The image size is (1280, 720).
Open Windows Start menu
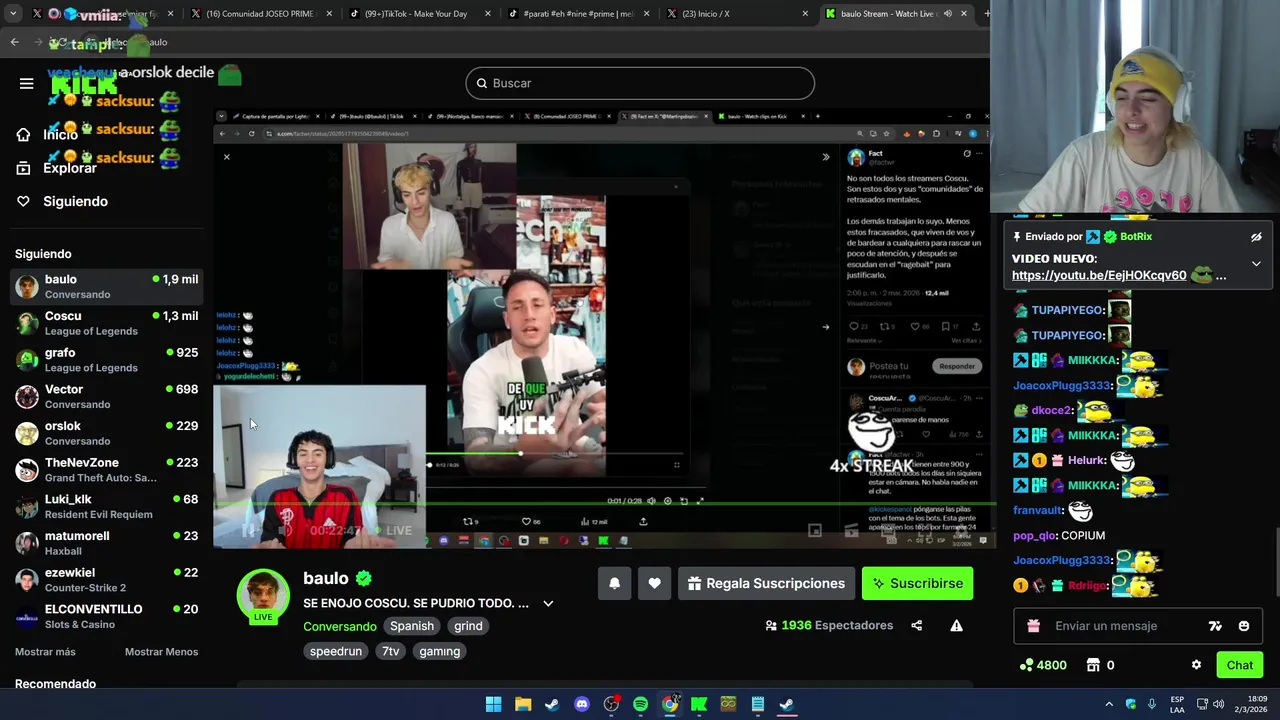(x=493, y=704)
